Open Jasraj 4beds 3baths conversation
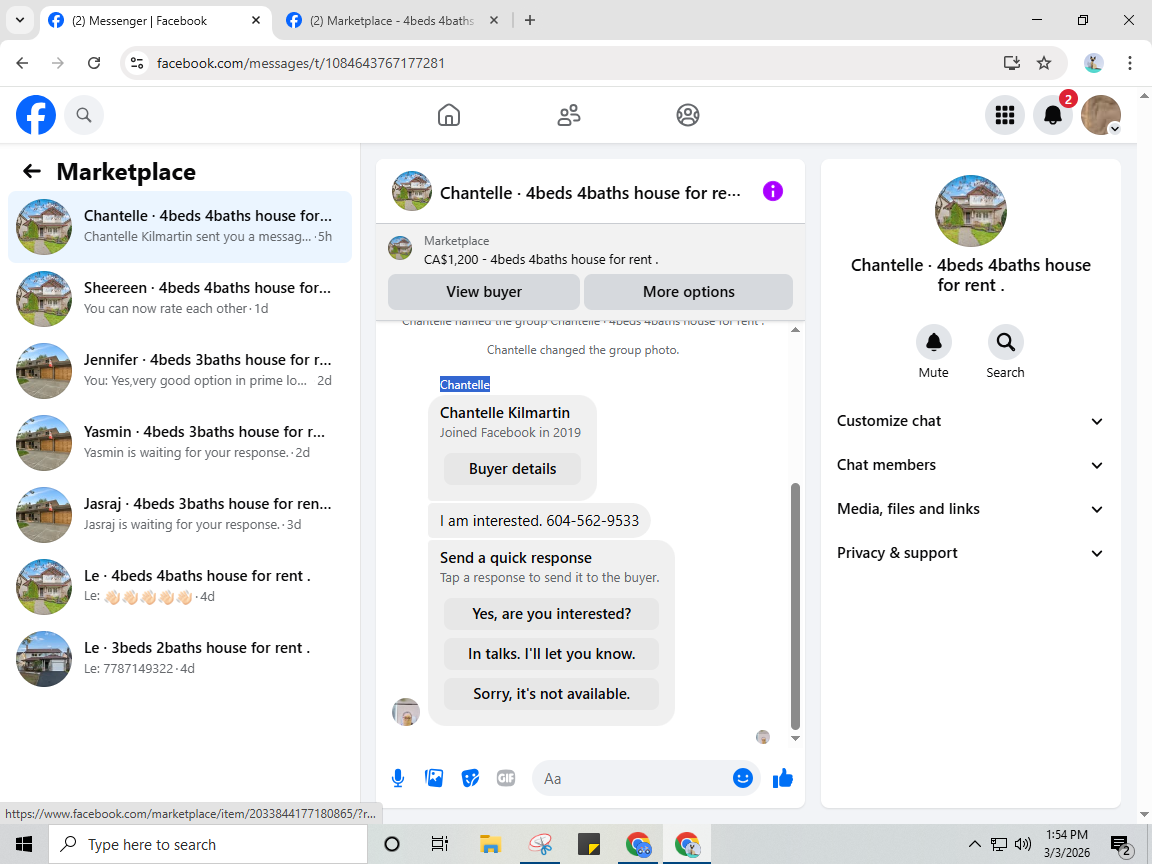Viewport: 1152px width, 864px height. pos(180,514)
